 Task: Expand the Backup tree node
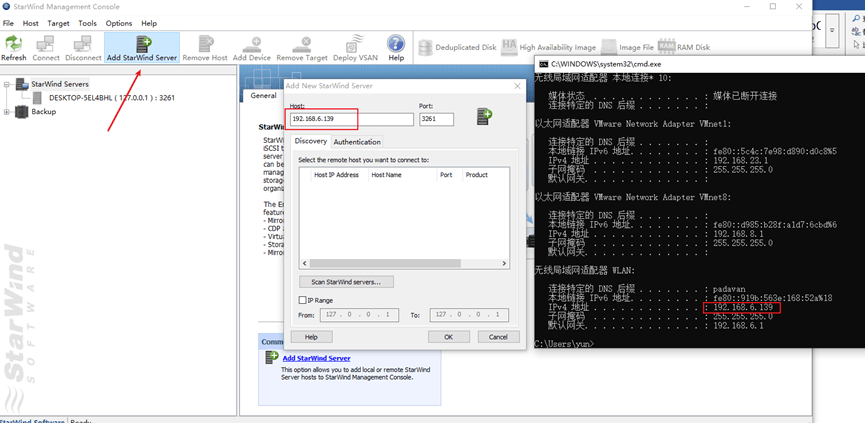click(x=7, y=112)
